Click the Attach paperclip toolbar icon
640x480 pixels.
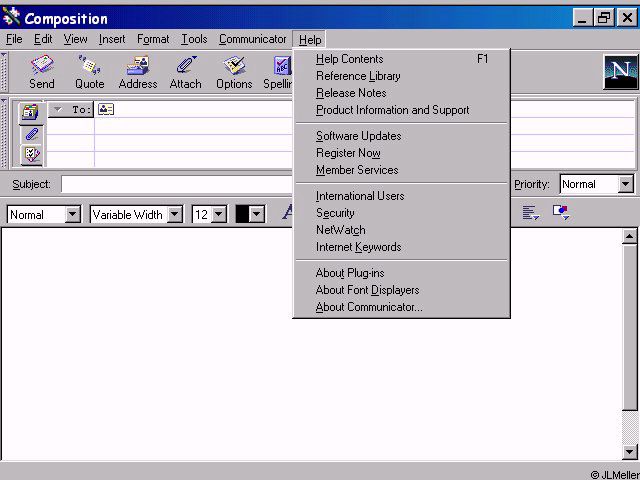pyautogui.click(x=186, y=72)
